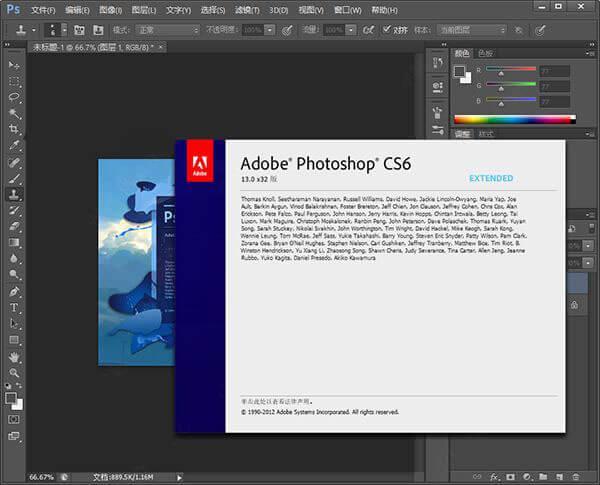Select the Hand tool

coord(14,356)
